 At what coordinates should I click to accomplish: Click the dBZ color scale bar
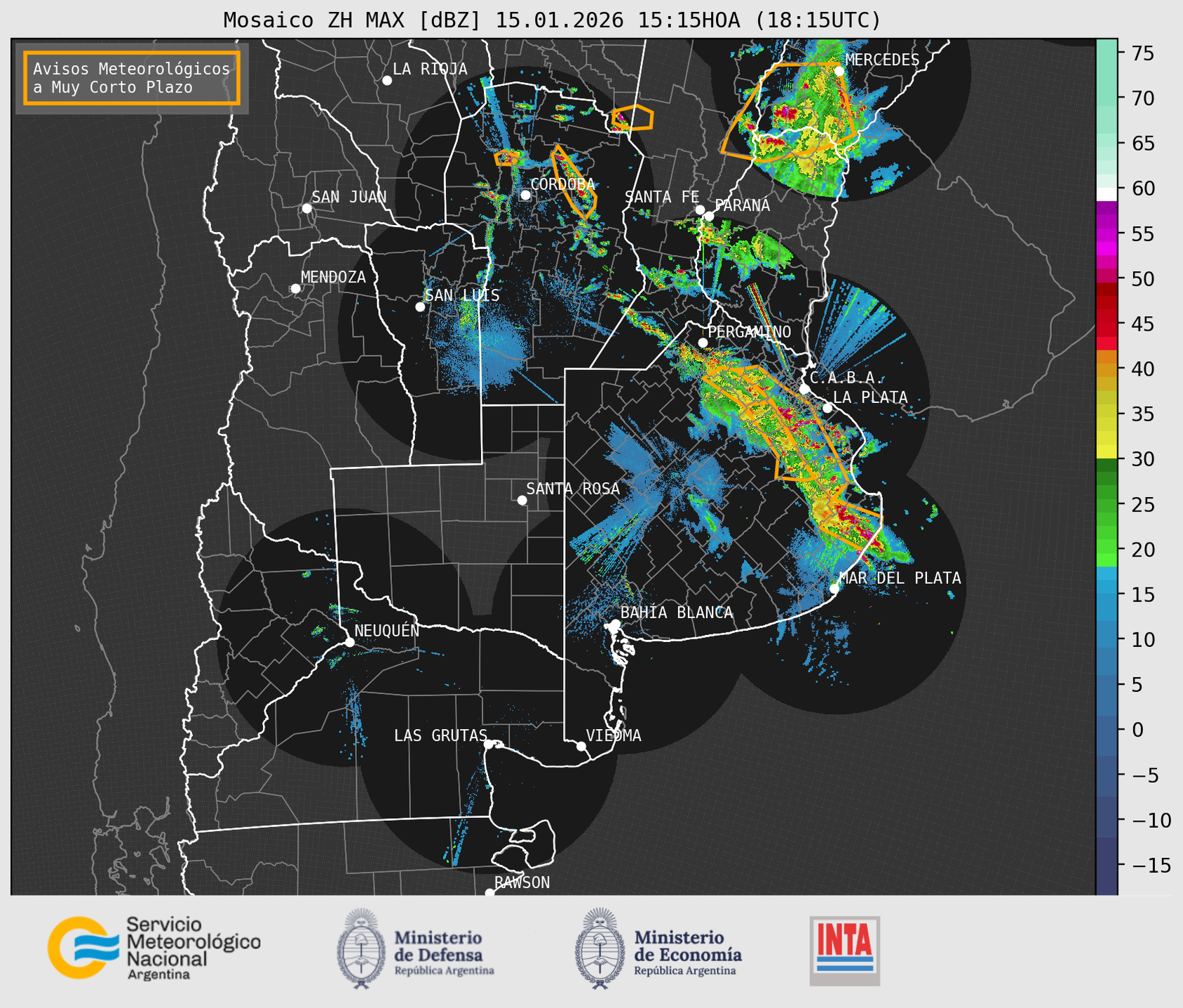(x=1107, y=467)
